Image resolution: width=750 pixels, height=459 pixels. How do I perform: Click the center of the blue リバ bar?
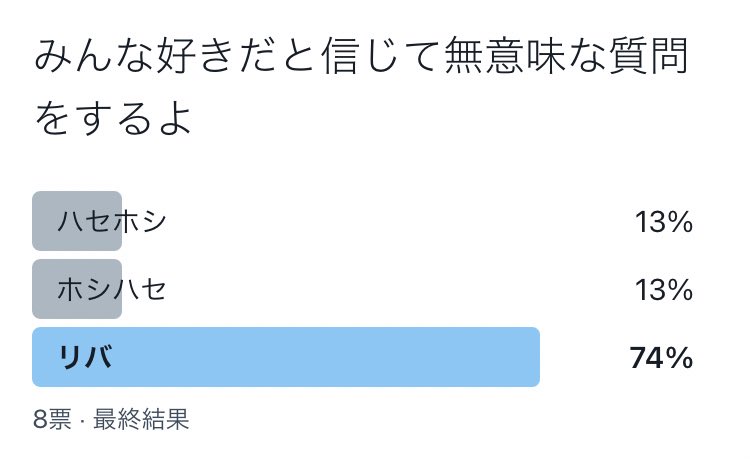286,357
